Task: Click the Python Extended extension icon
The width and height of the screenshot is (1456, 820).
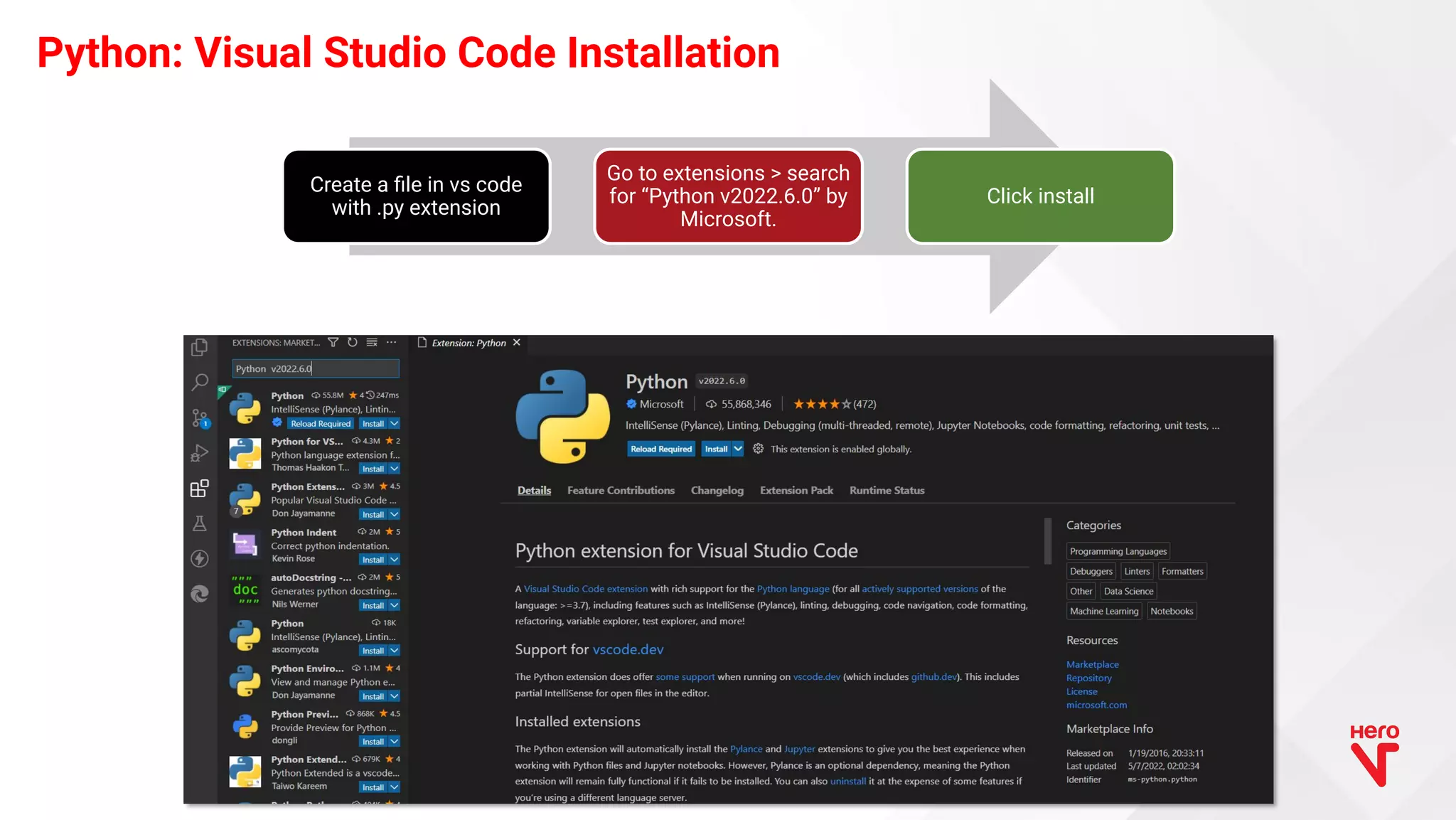Action: pyautogui.click(x=245, y=772)
